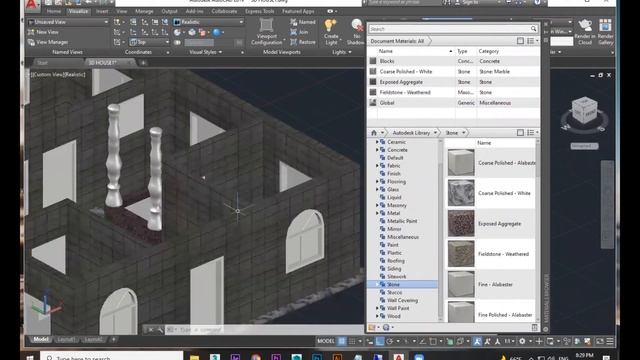This screenshot has width=640, height=360.
Task: Click the home icon in library path bar
Action: click(373, 133)
